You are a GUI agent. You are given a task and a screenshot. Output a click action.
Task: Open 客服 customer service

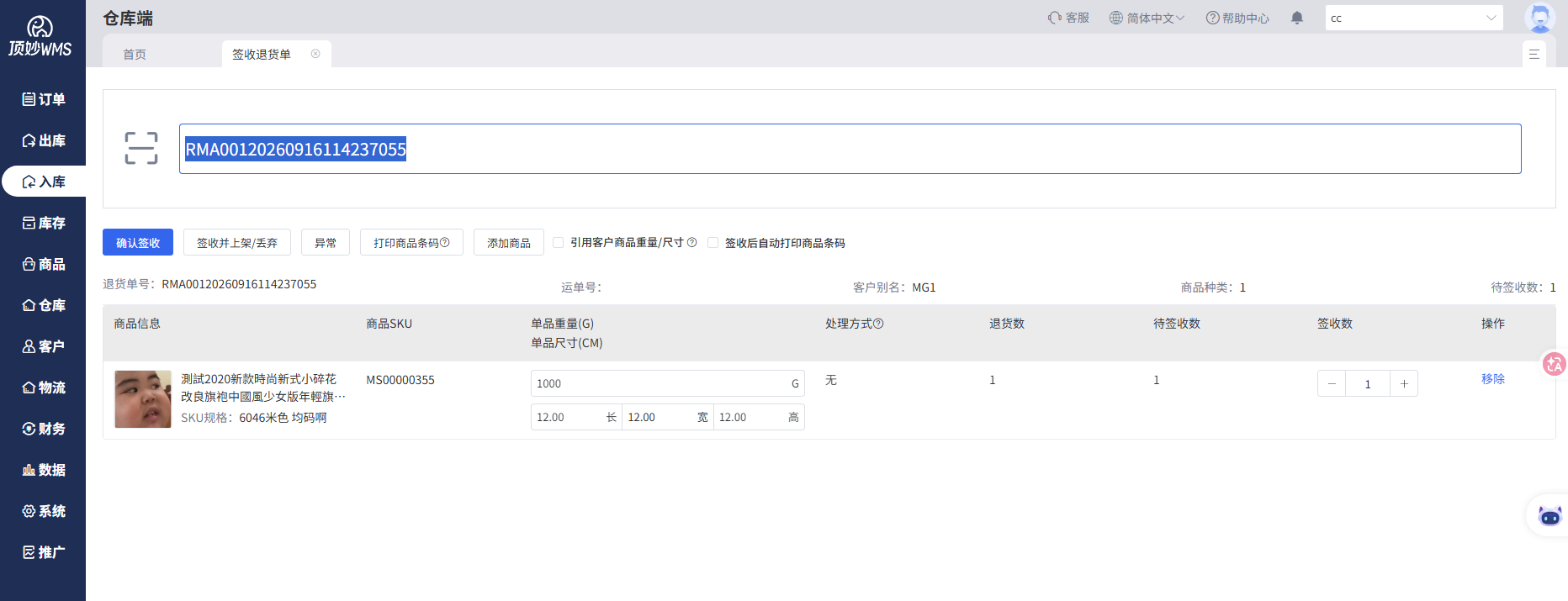1068,18
